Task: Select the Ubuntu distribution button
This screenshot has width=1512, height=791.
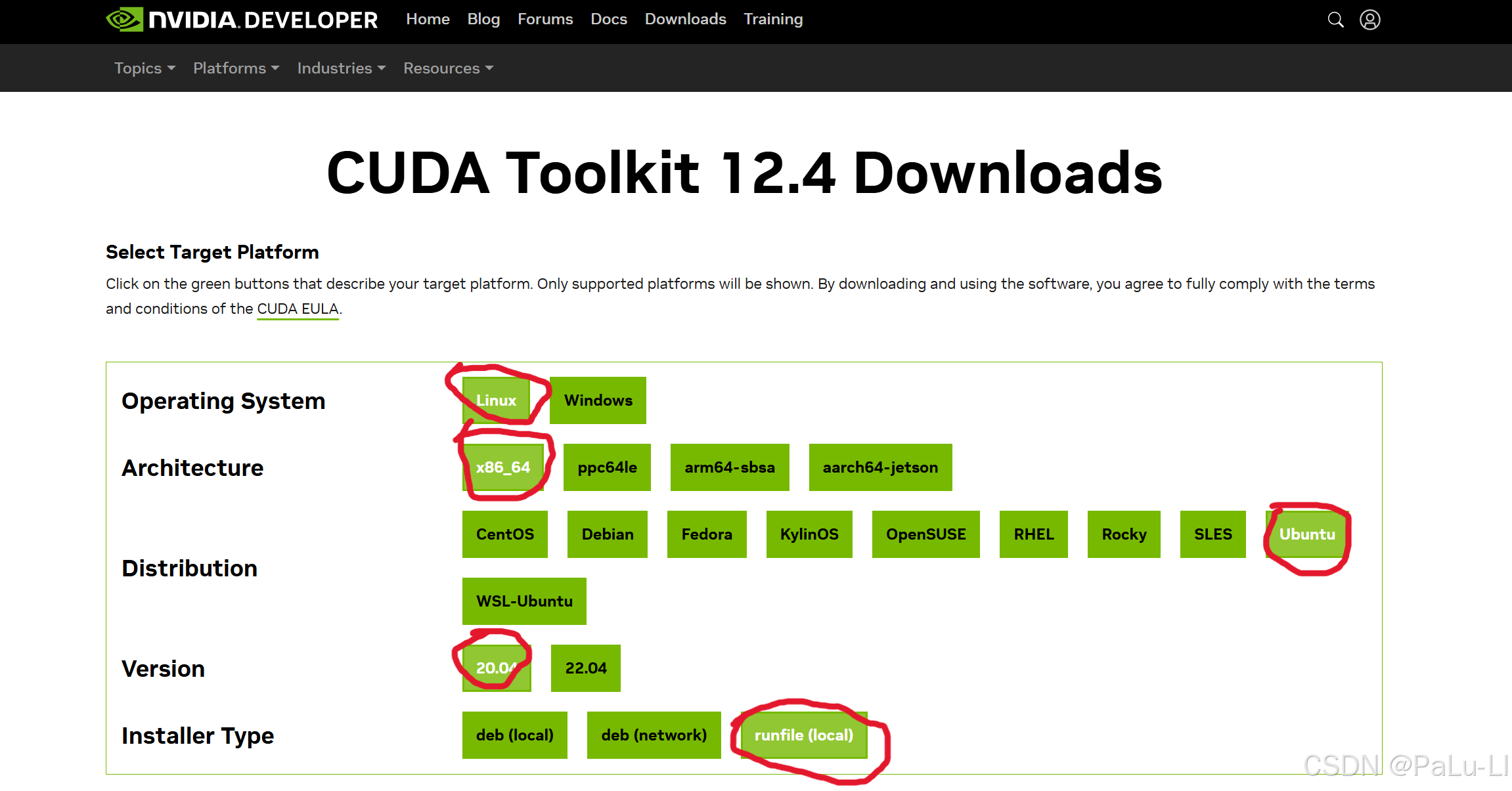Action: [x=1307, y=534]
